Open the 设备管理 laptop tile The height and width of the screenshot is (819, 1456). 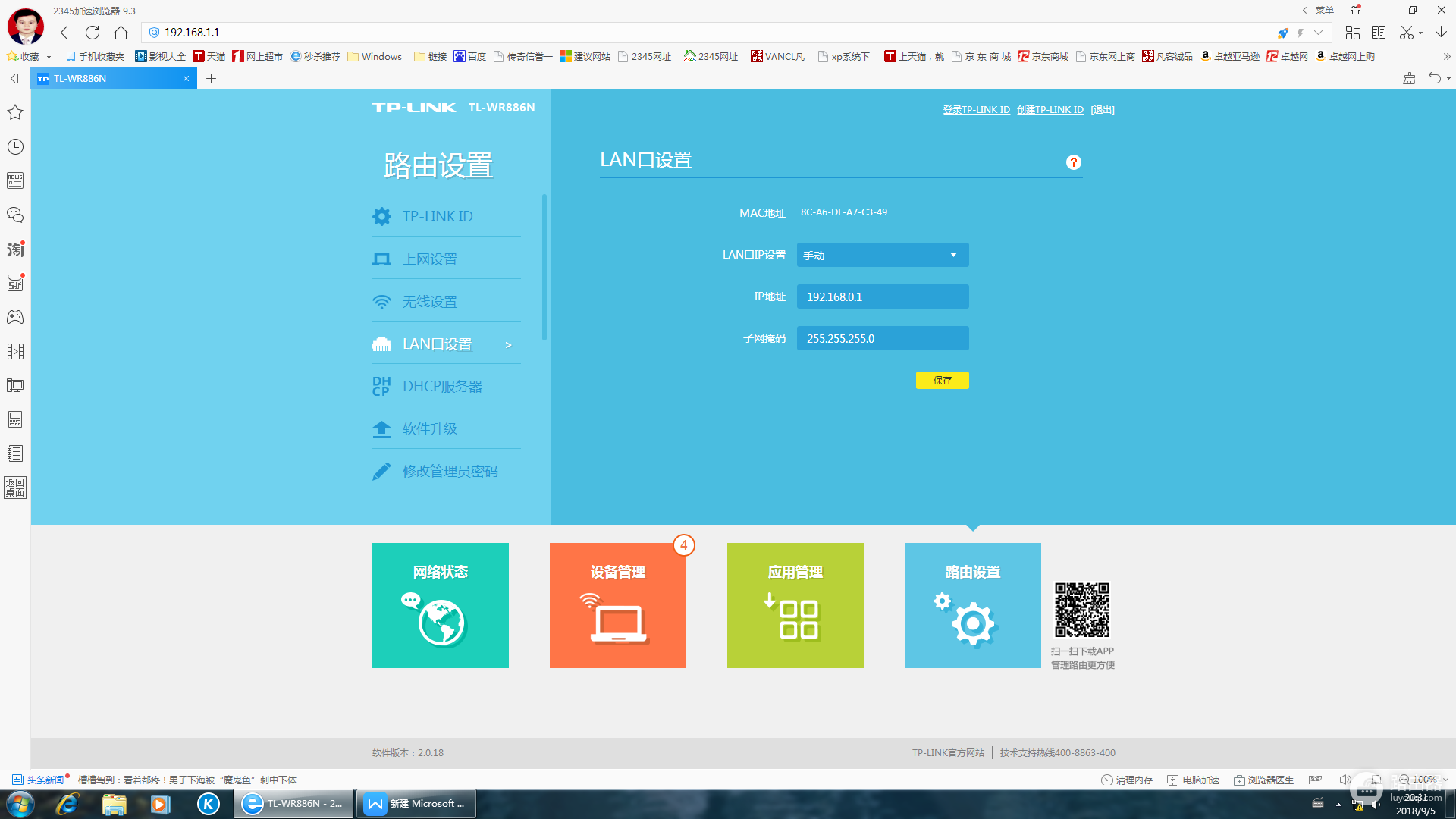[x=617, y=605]
